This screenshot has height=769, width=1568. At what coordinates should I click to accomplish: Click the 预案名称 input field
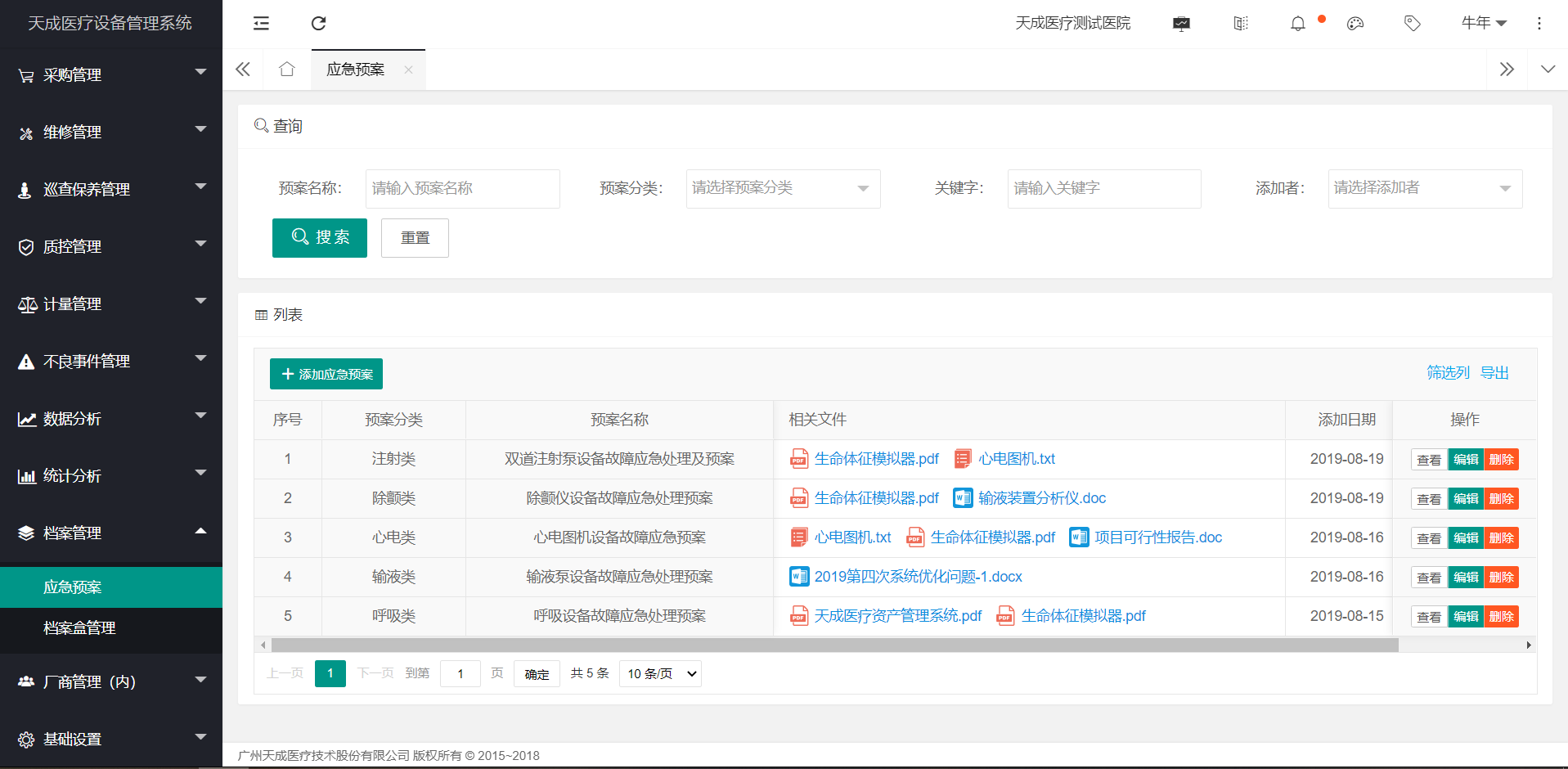click(x=462, y=188)
